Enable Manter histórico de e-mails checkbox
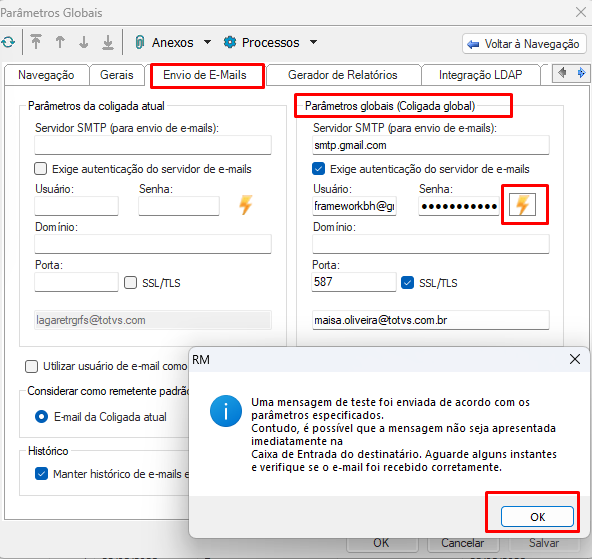592x559 pixels. (41, 473)
